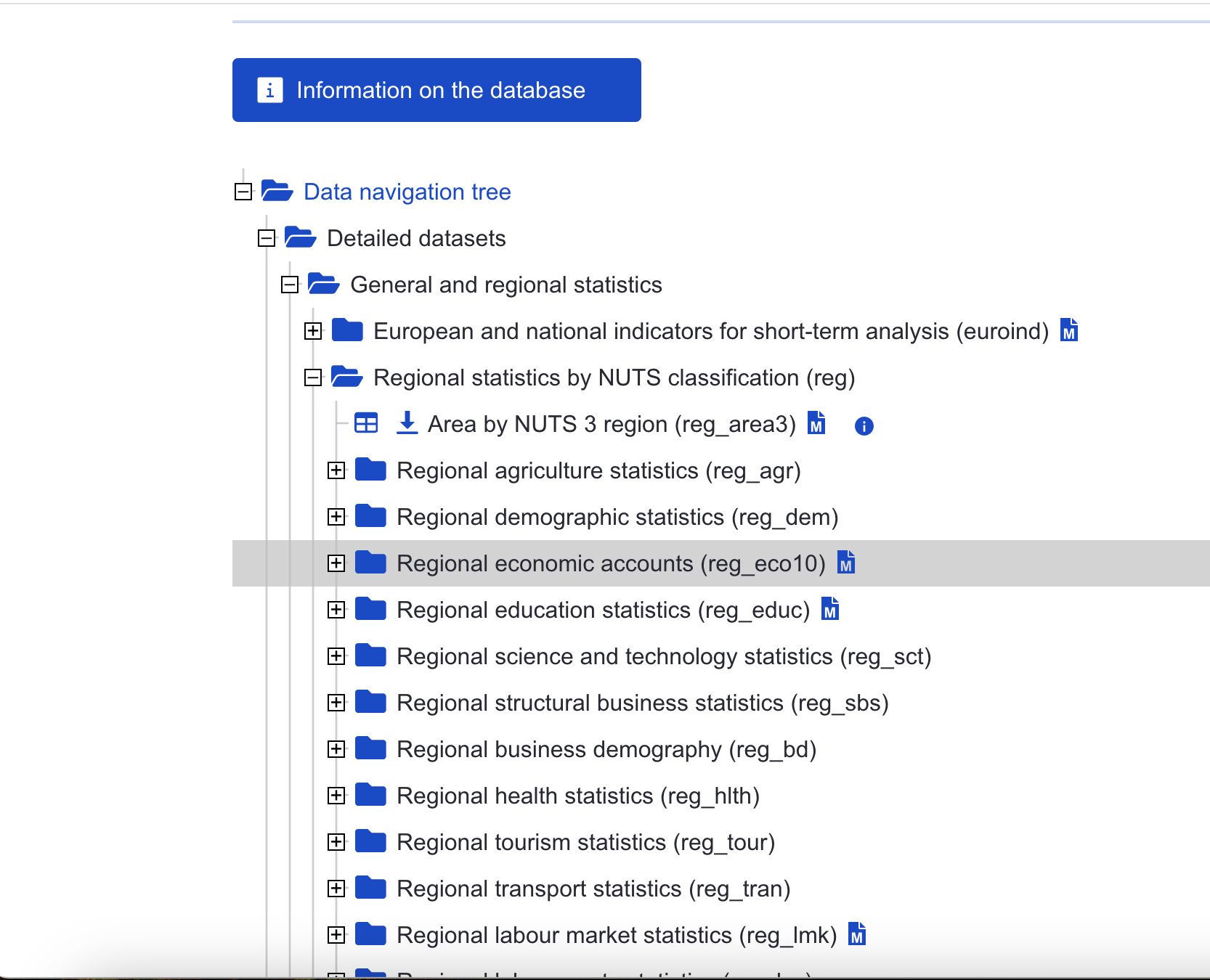
Task: Open metadata icon next to reg_area3
Action: pos(816,423)
